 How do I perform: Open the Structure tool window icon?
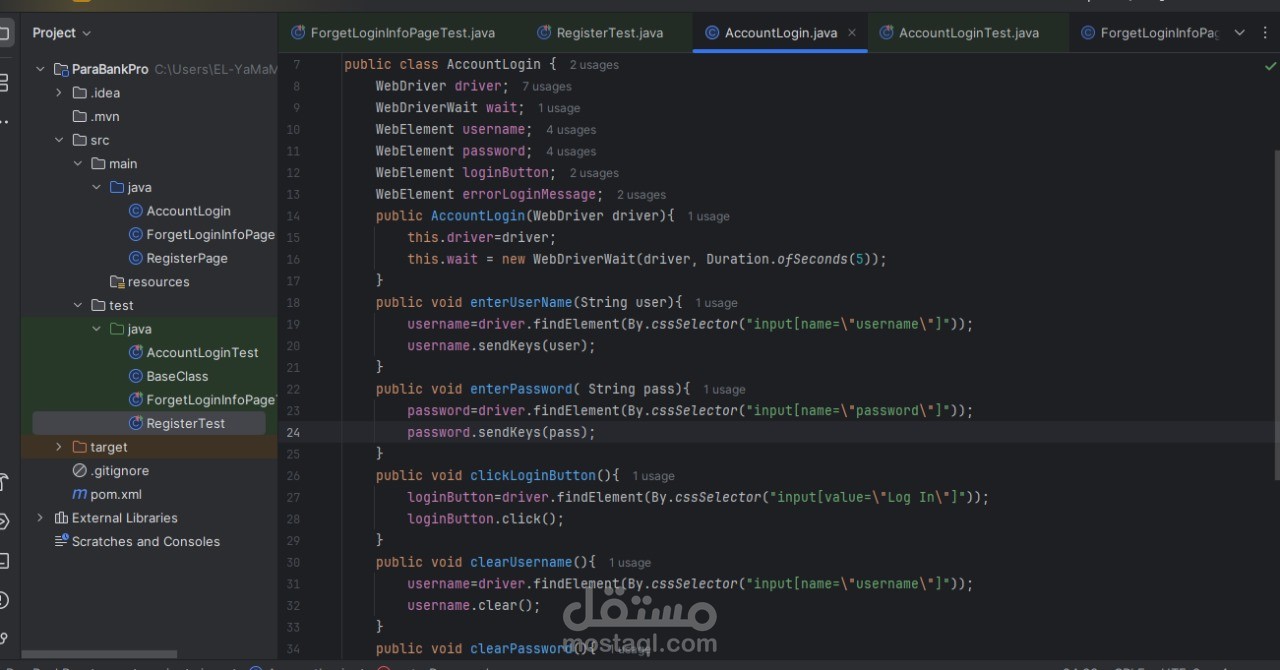click(x=4, y=82)
